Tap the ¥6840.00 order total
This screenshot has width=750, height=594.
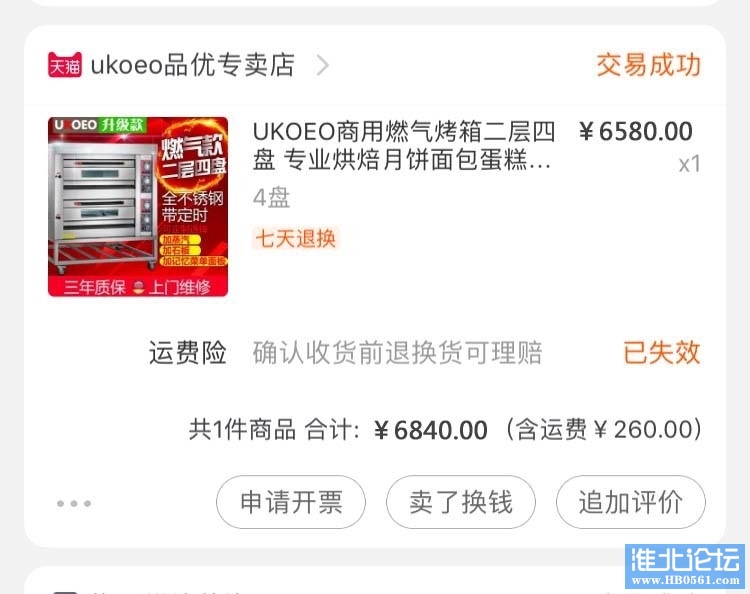click(x=430, y=429)
